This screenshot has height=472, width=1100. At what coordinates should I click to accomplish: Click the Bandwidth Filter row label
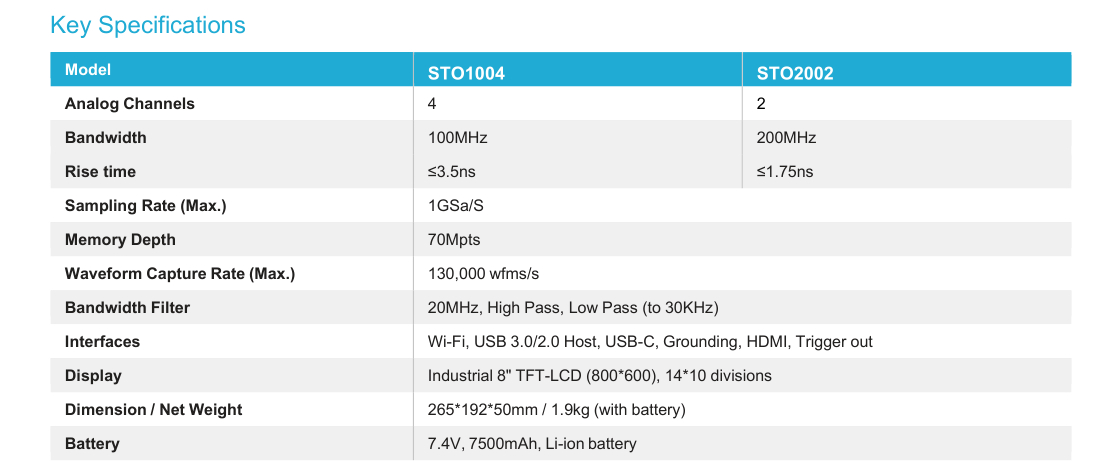point(127,308)
